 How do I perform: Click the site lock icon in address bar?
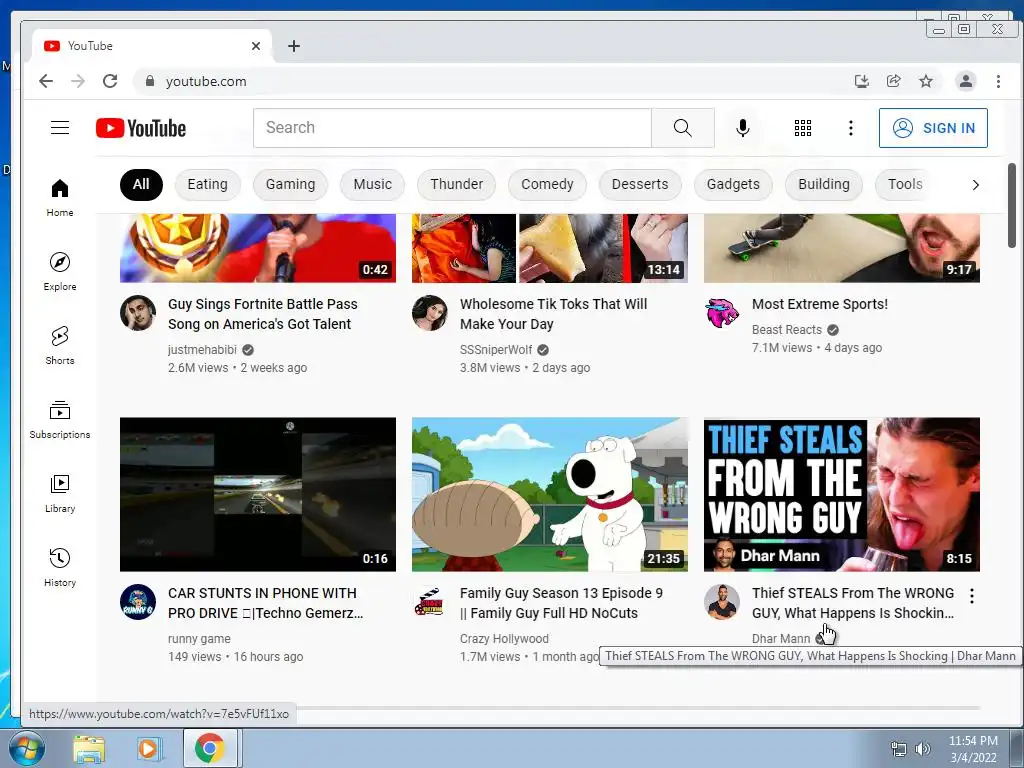pyautogui.click(x=150, y=81)
